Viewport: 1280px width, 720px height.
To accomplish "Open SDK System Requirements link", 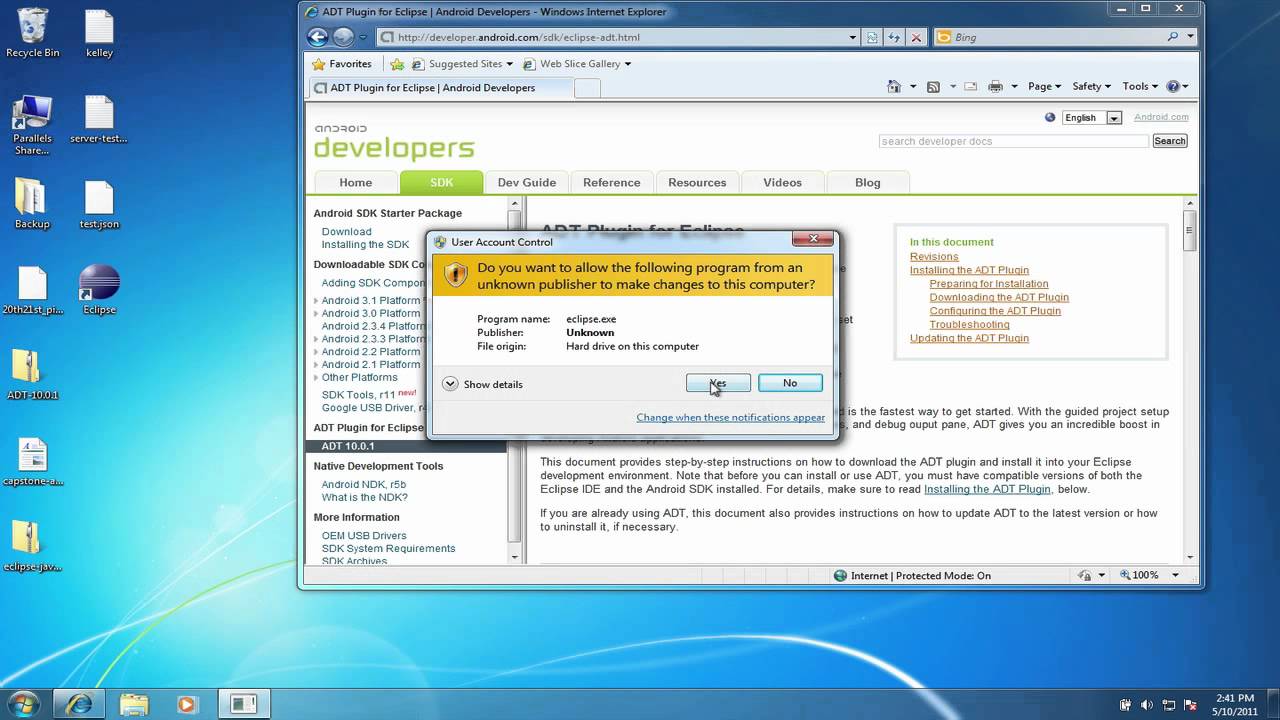I will [388, 548].
